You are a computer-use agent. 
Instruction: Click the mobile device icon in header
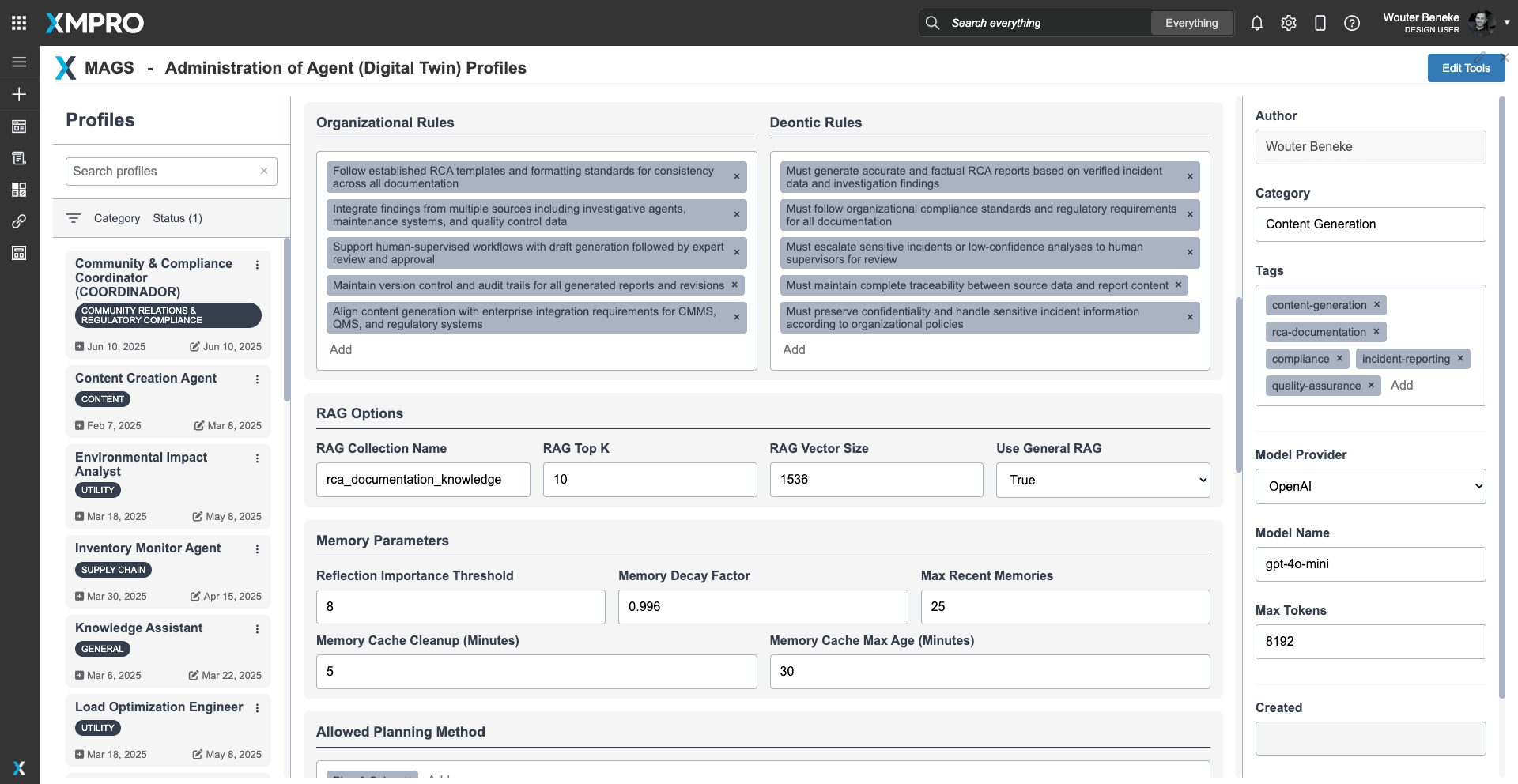pyautogui.click(x=1320, y=23)
